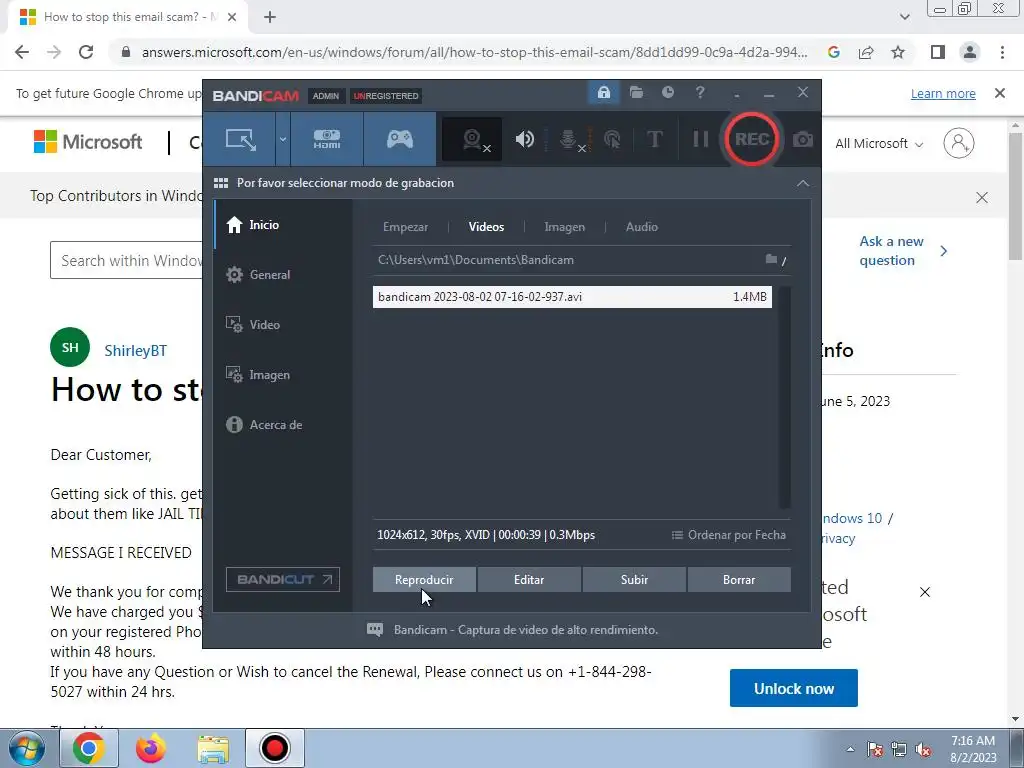Select Bandicam screen recording mode icon
The image size is (1024, 768).
[240, 139]
